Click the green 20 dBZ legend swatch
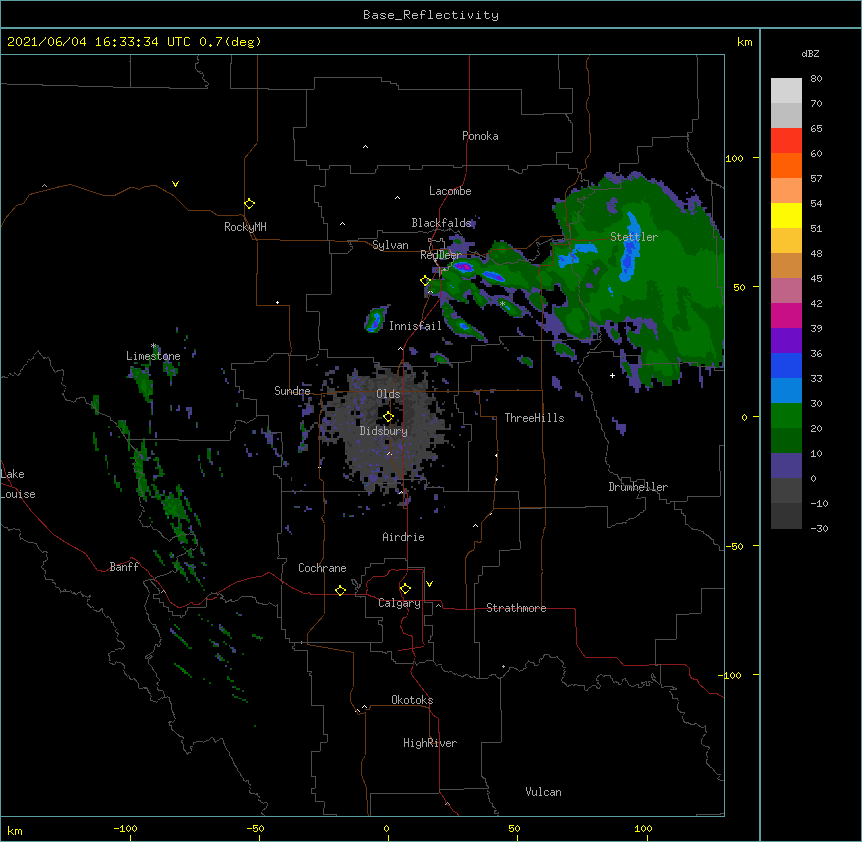The width and height of the screenshot is (862, 842). pyautogui.click(x=786, y=416)
